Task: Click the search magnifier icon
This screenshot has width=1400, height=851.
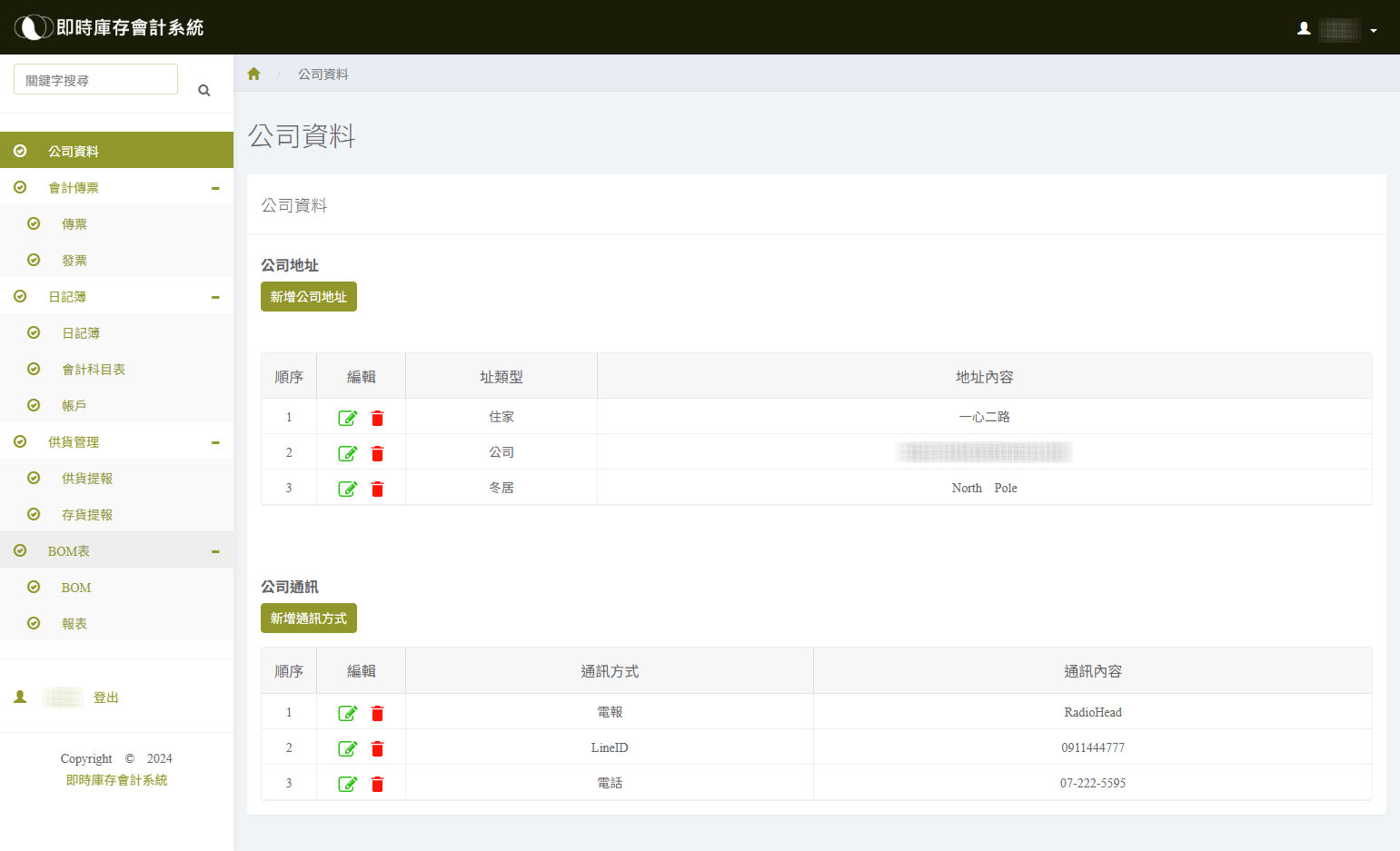Action: (x=204, y=90)
